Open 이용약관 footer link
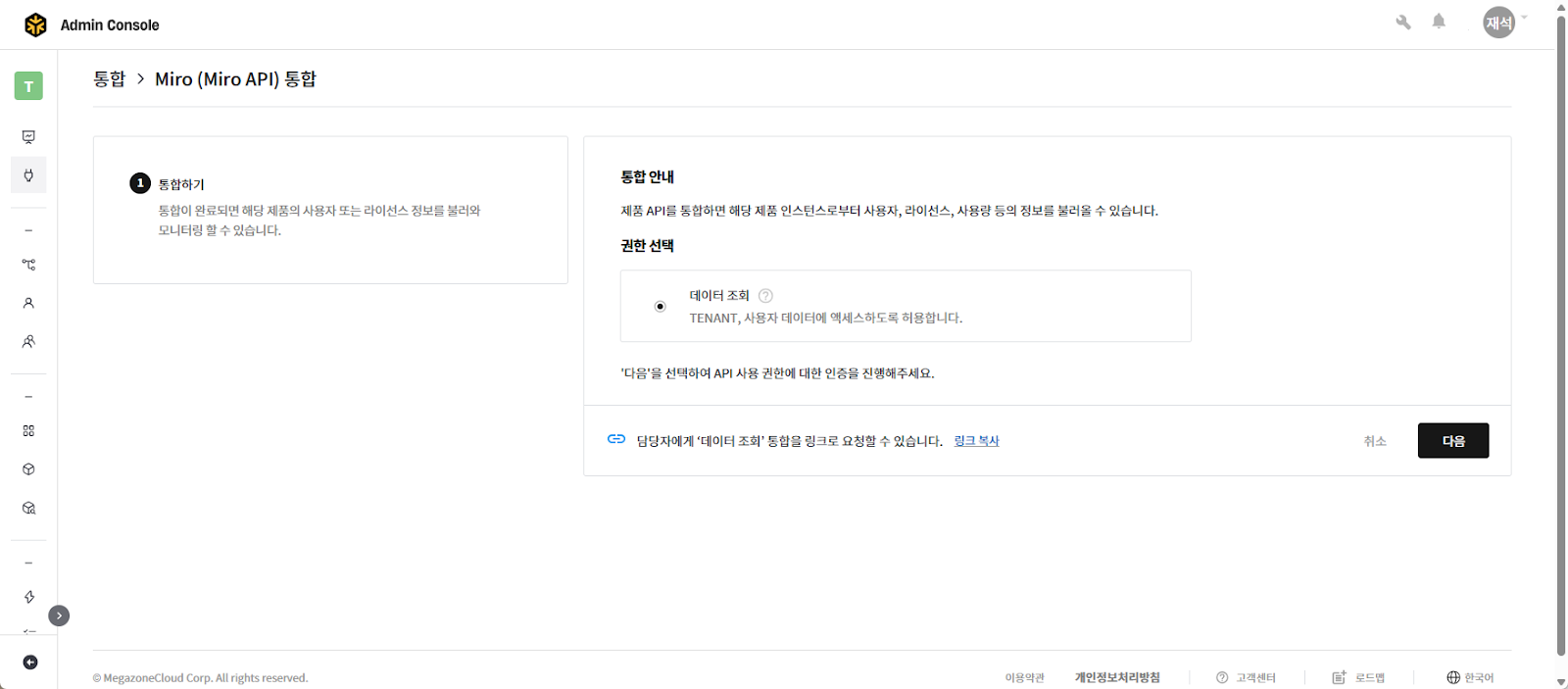 coord(1024,677)
